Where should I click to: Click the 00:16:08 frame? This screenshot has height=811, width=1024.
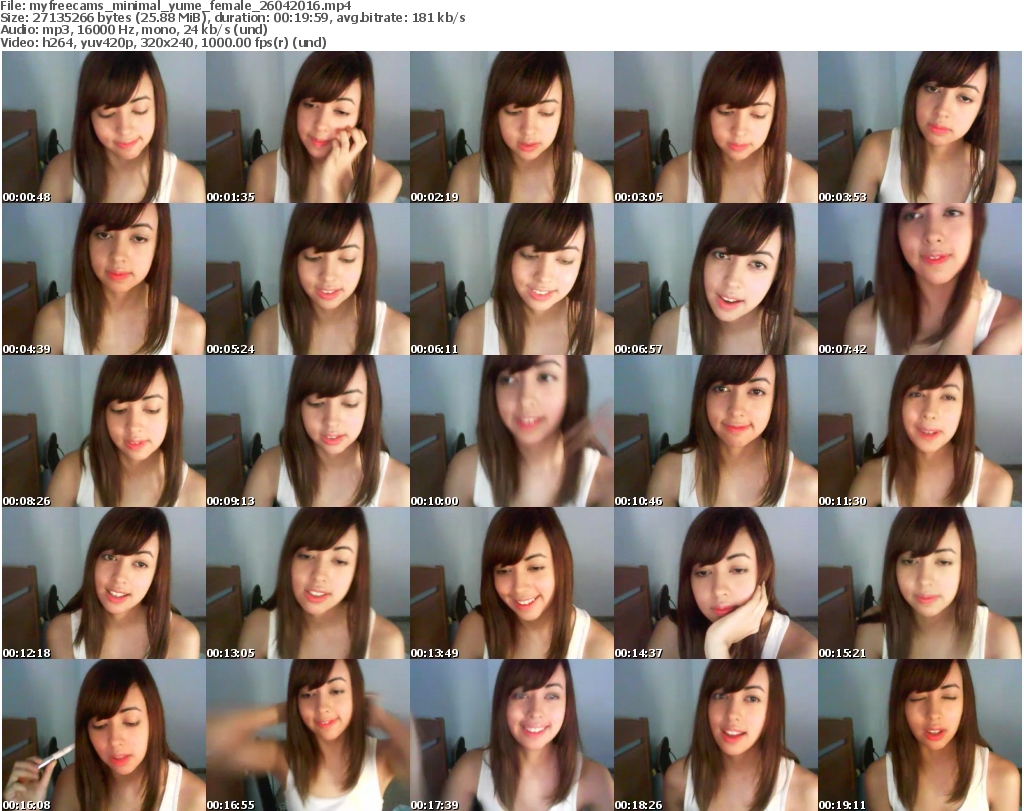104,735
